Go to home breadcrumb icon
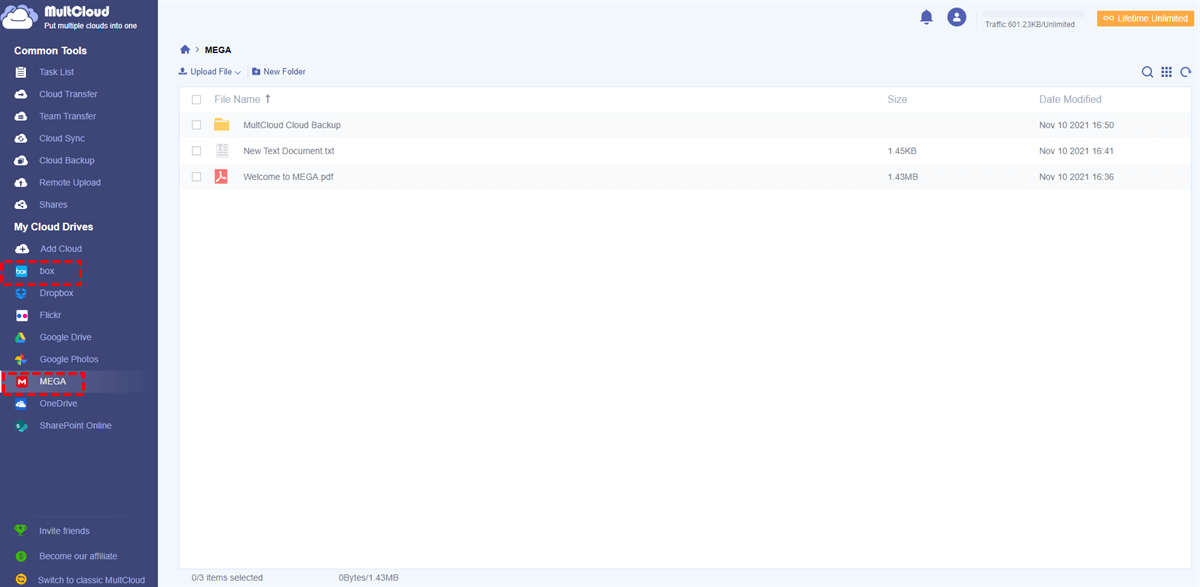The height and width of the screenshot is (587, 1200). click(185, 49)
